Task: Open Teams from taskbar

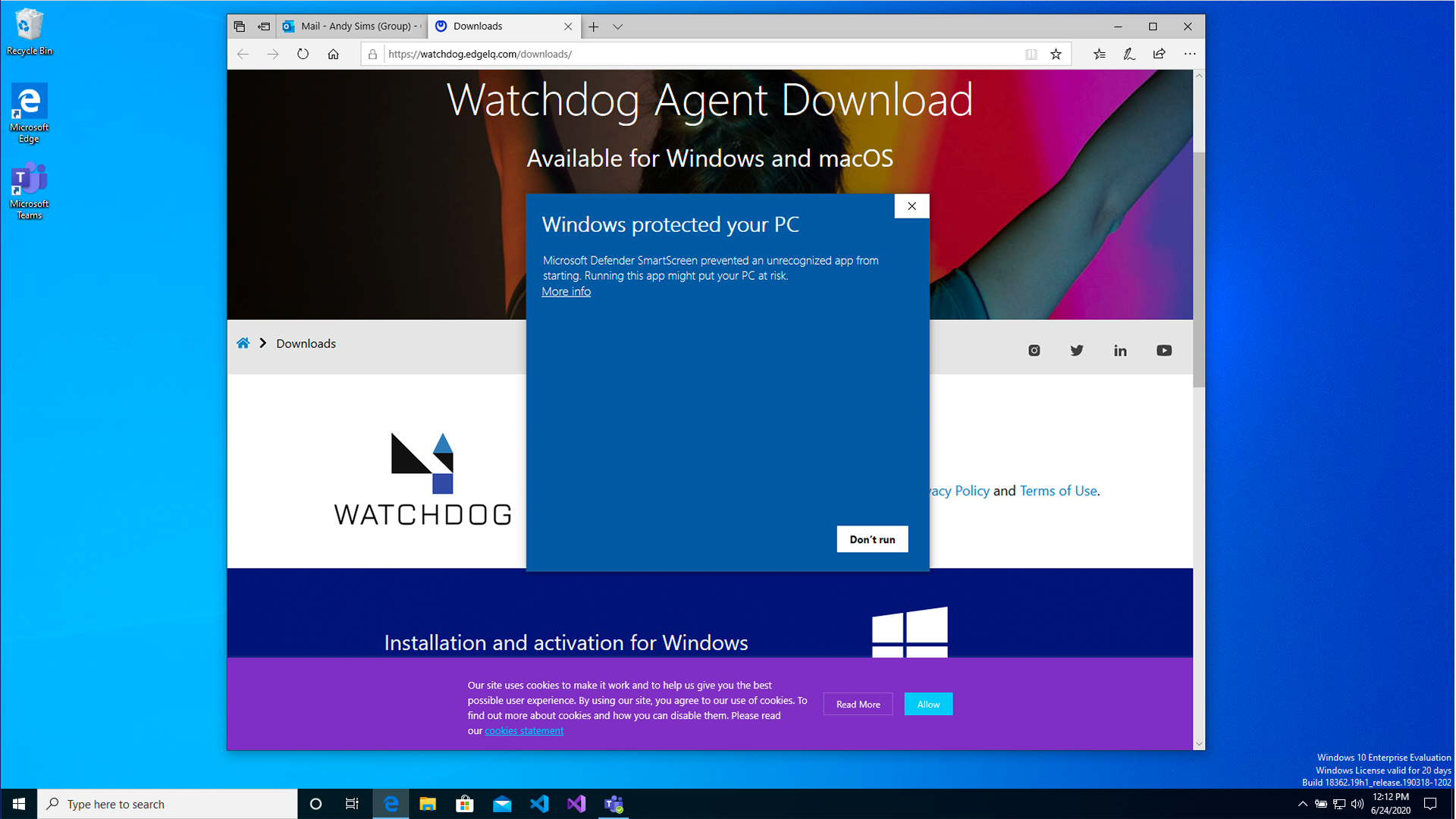Action: pos(614,804)
